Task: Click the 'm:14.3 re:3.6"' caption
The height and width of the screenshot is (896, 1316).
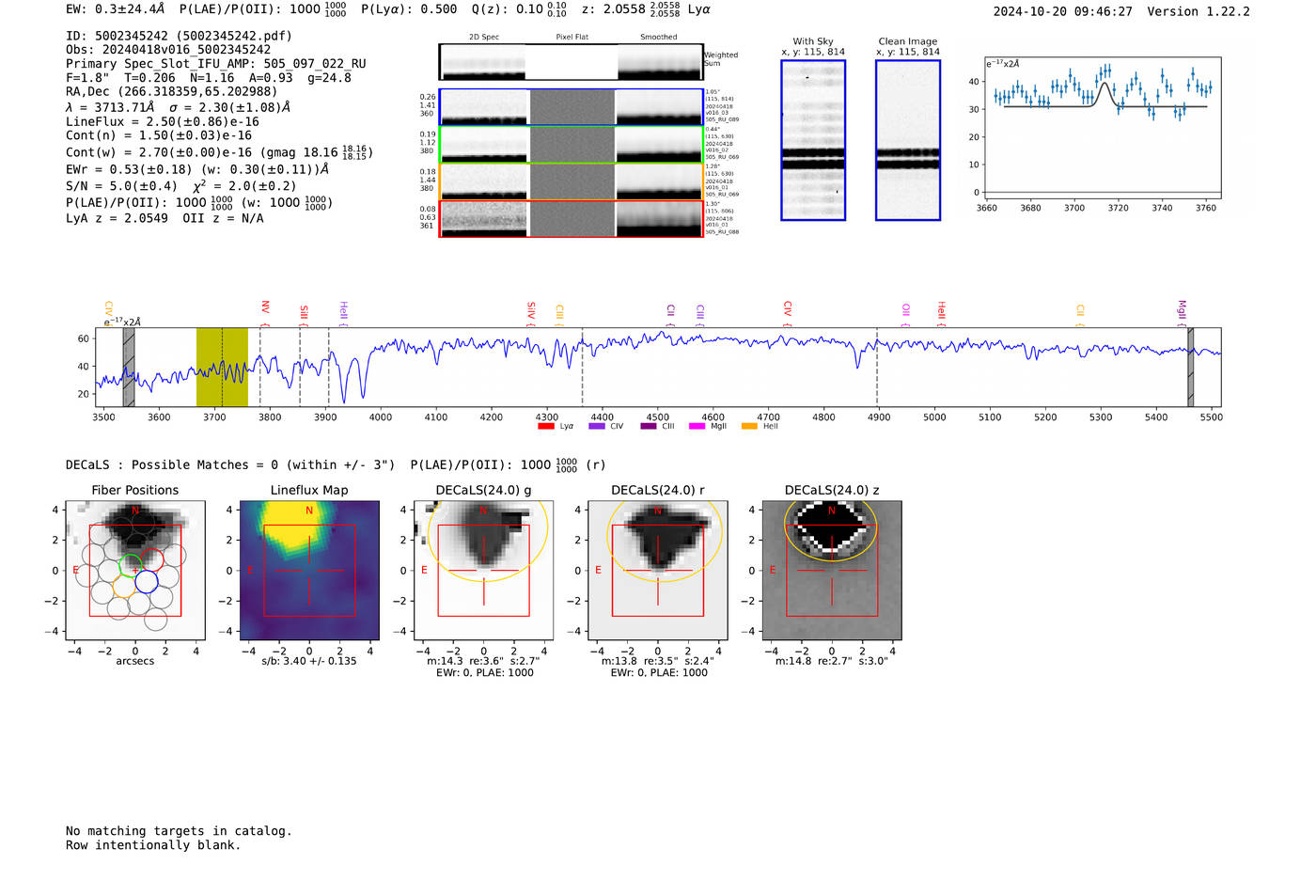Action: (483, 661)
